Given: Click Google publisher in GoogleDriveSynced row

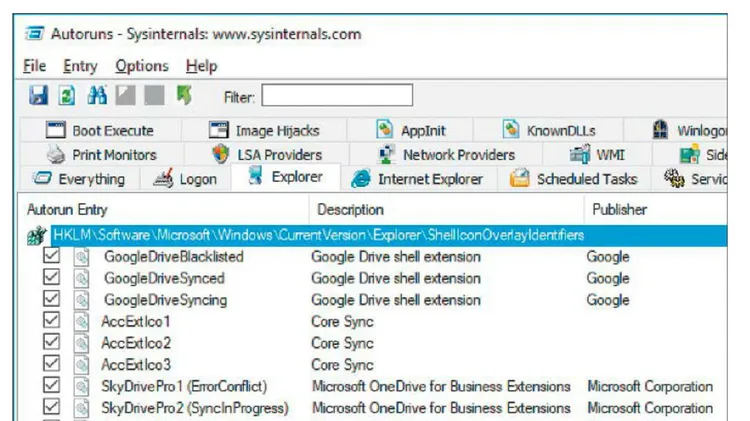Looking at the screenshot, I should (608, 278).
